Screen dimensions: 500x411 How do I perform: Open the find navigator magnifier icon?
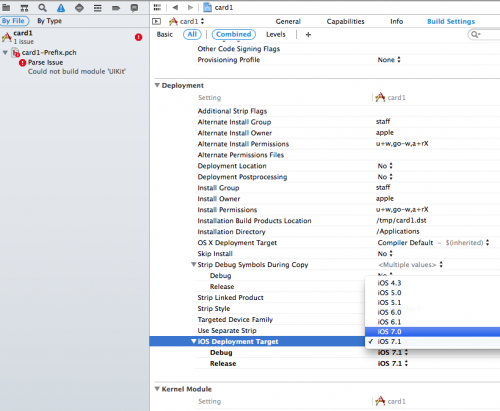click(x=42, y=8)
